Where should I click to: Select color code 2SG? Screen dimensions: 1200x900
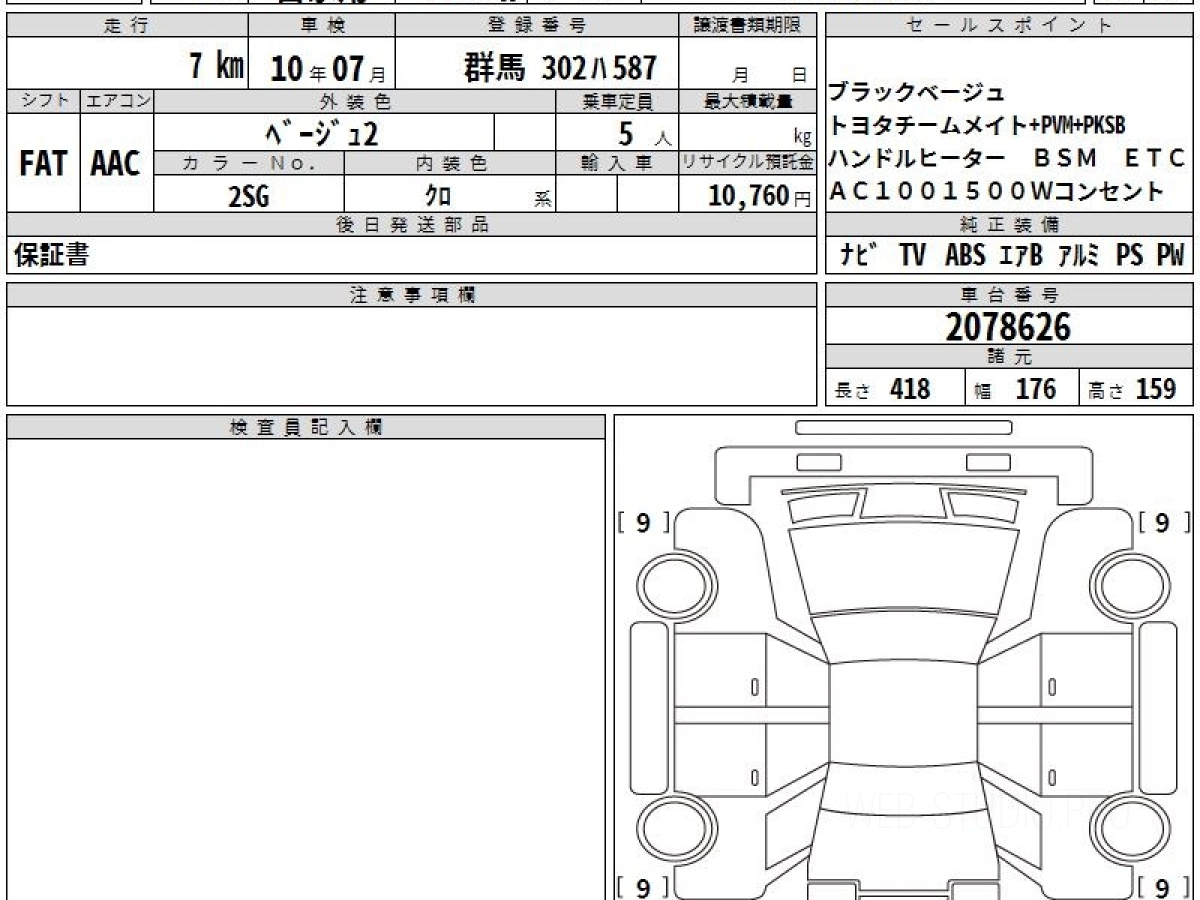pos(249,196)
